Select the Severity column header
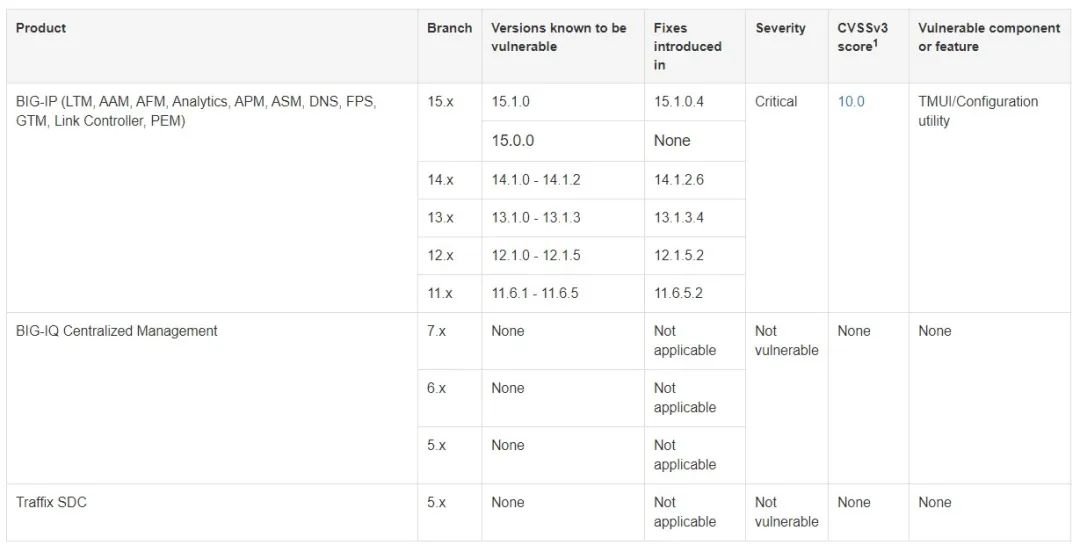This screenshot has width=1080, height=545. (x=780, y=28)
